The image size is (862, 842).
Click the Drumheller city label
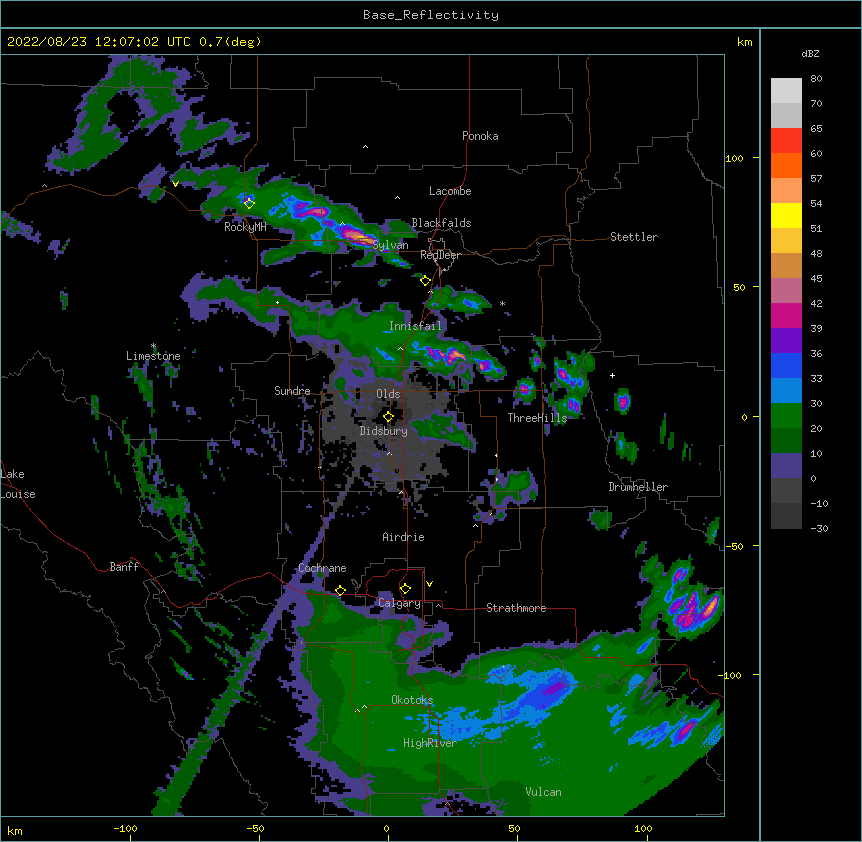[638, 487]
